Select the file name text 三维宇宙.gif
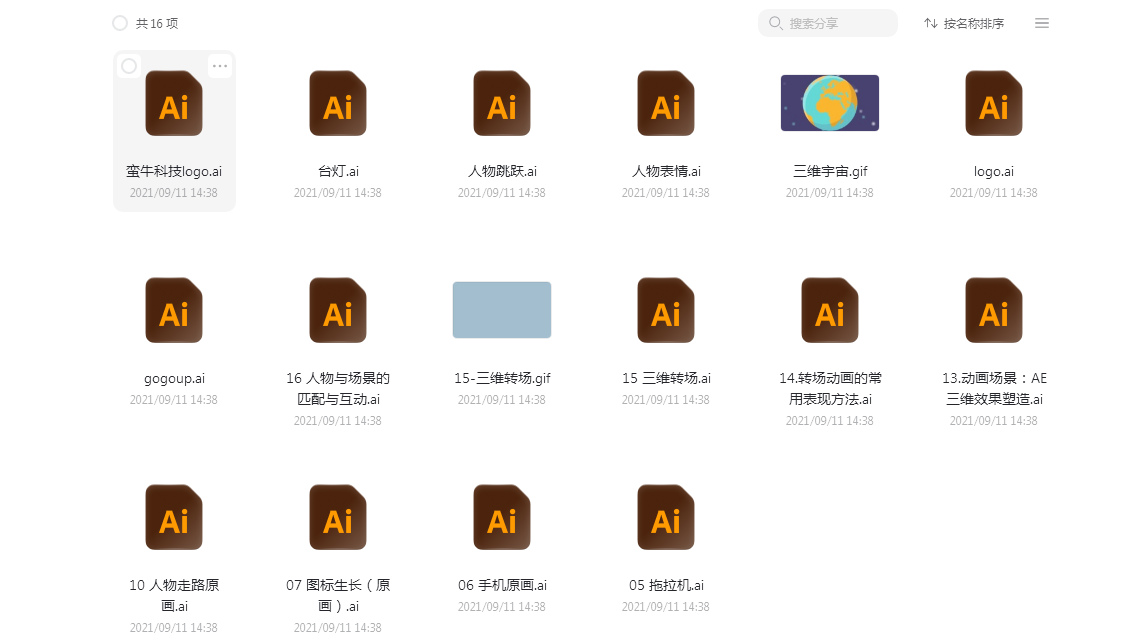The height and width of the screenshot is (640, 1129). [829, 171]
